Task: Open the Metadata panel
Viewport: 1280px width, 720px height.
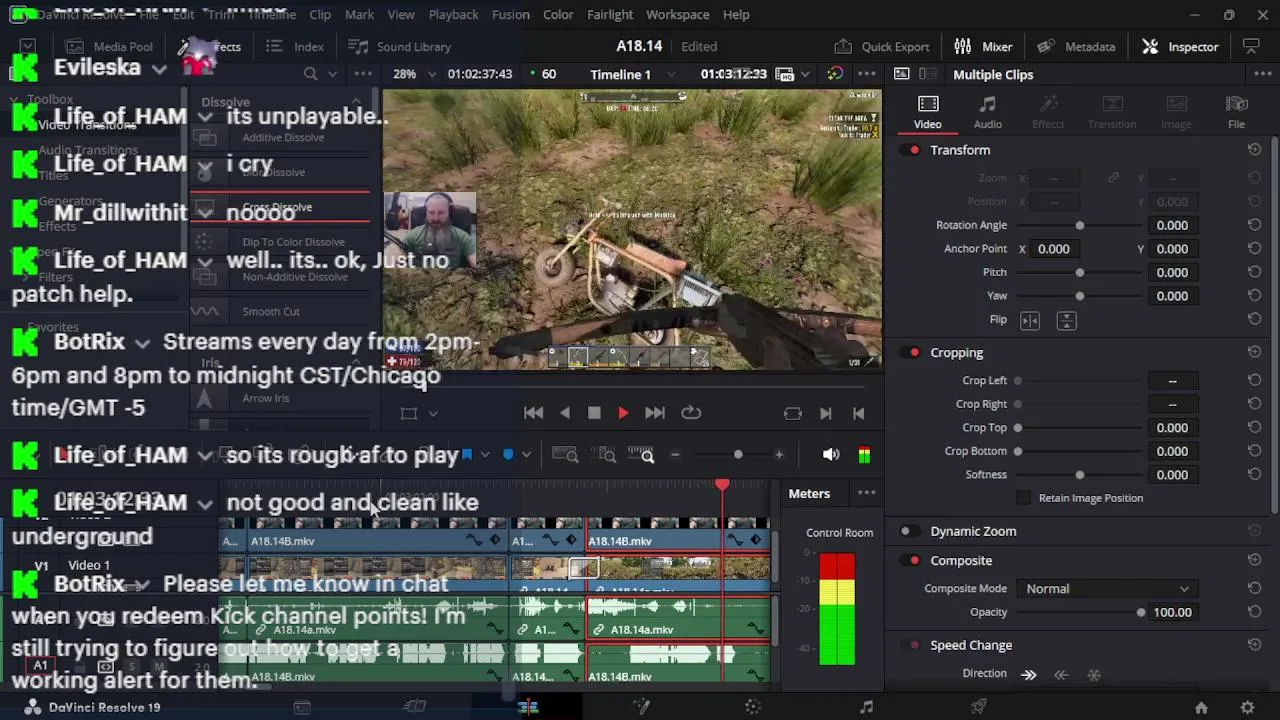Action: point(1076,46)
